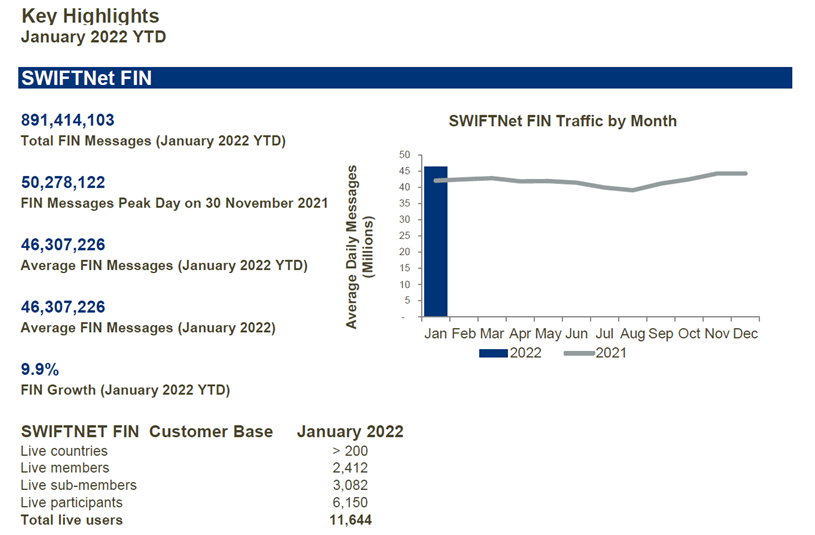Click the 25 y-axis tick label
Viewport: 815px width, 535px height.
(405, 236)
